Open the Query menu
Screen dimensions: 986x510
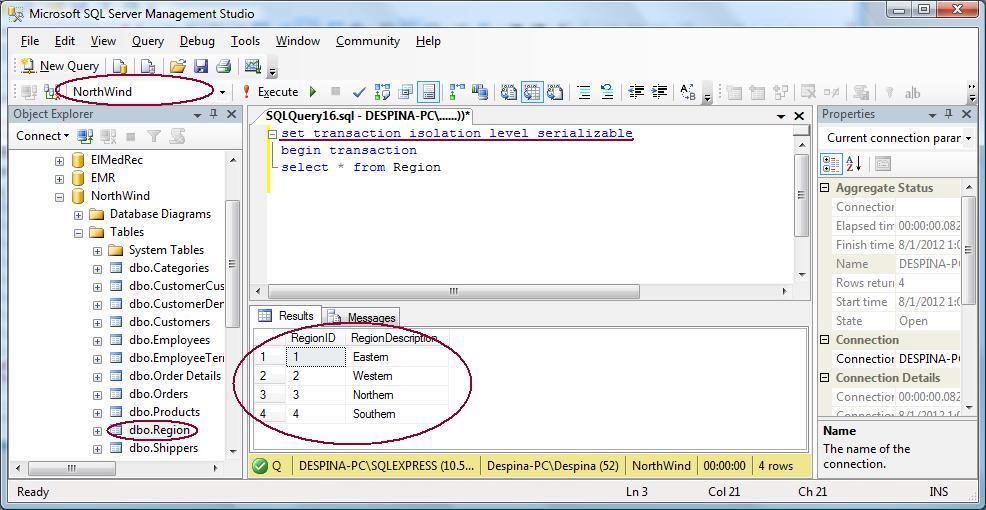click(148, 41)
